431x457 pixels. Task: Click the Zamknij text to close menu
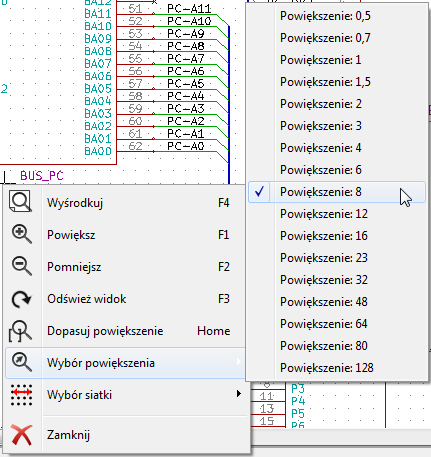pos(68,435)
